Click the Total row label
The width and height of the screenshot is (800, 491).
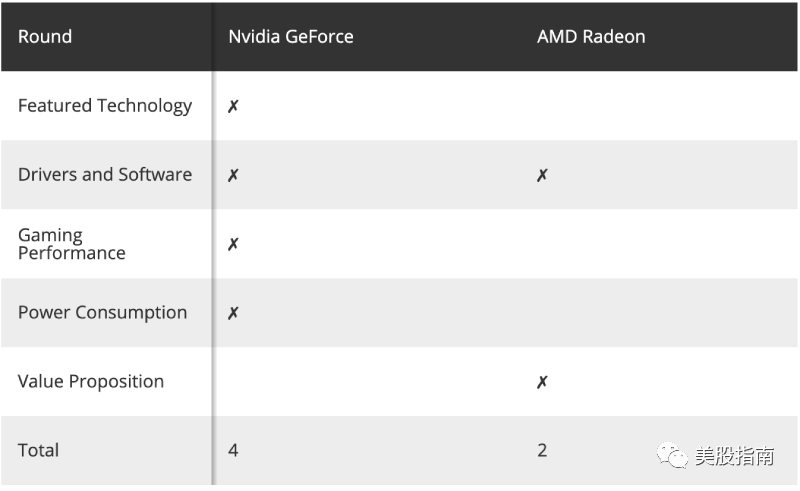(39, 451)
